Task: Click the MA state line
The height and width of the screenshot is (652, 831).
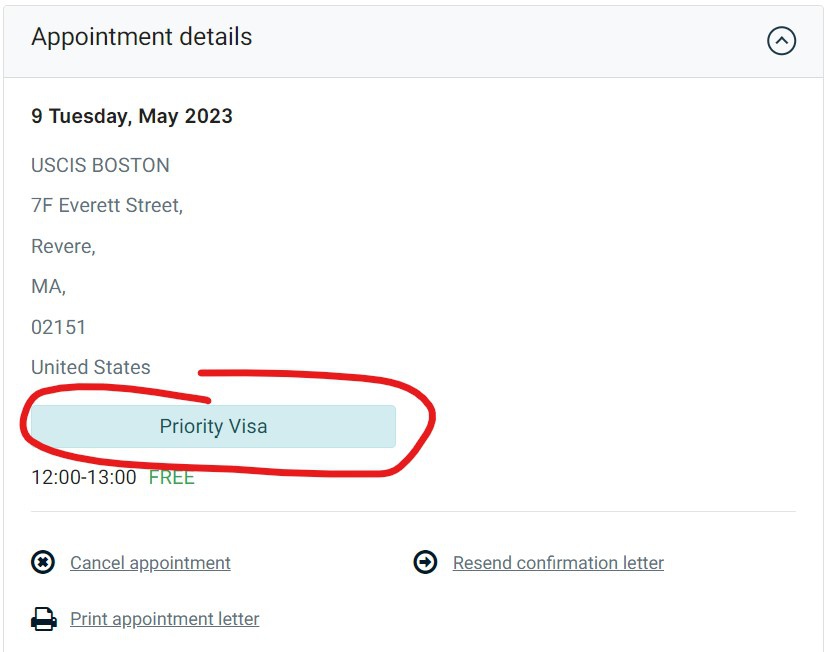Action: (x=49, y=287)
